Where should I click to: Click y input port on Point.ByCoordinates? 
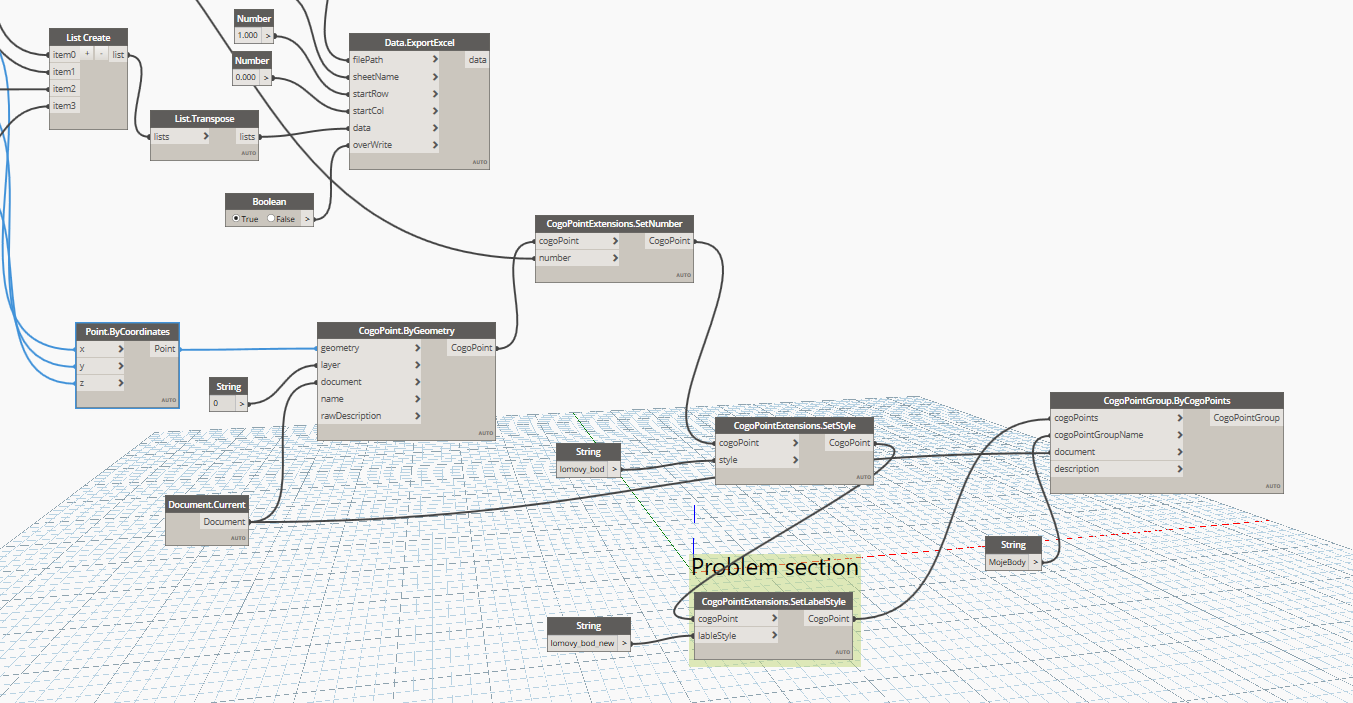pos(101,366)
